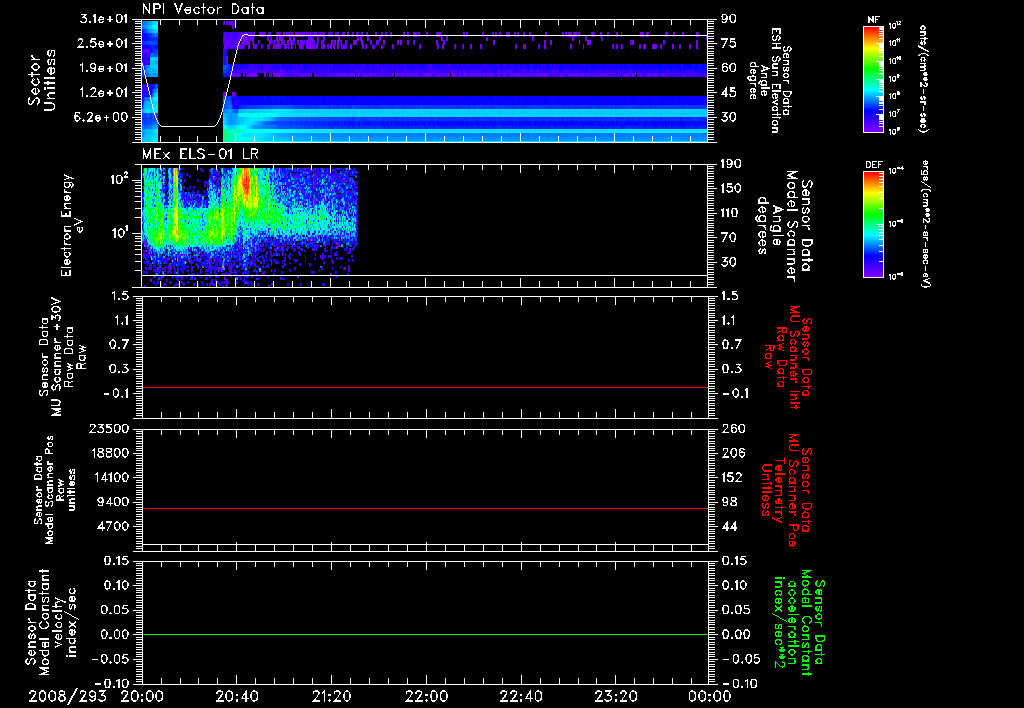The height and width of the screenshot is (708, 1024).
Task: Click the white sun elevation curve dip
Action: point(186,126)
